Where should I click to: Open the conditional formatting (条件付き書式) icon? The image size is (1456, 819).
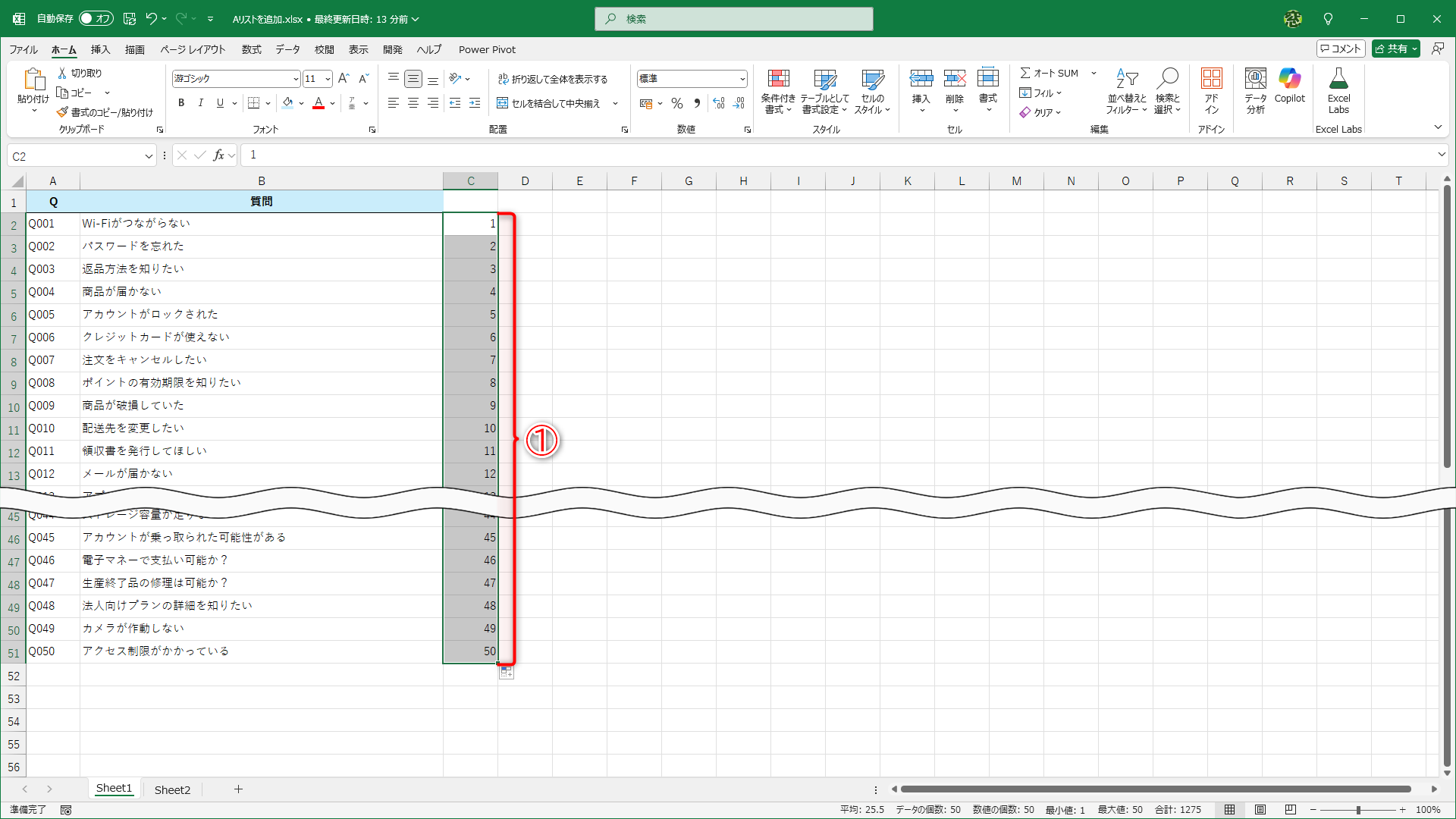point(778,79)
